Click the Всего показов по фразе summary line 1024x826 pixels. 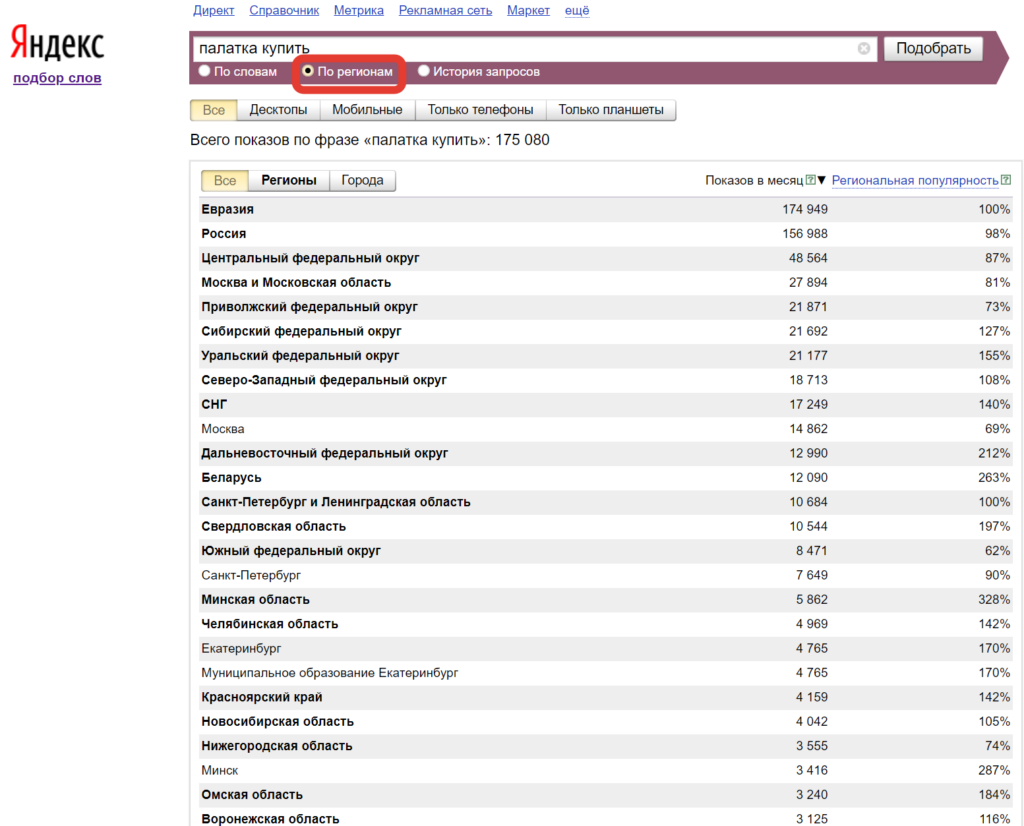point(370,140)
